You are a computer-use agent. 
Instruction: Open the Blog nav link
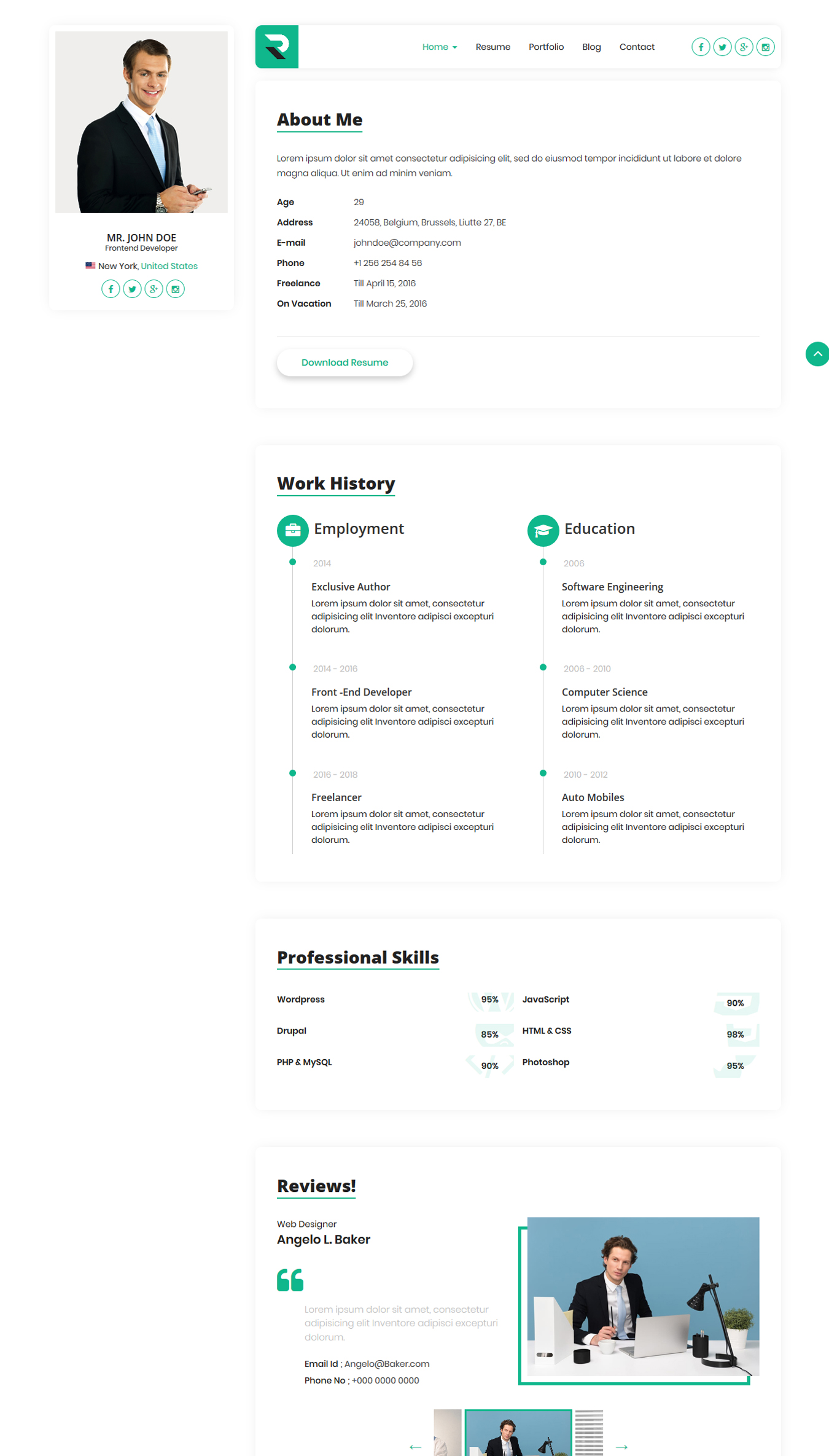tap(591, 47)
